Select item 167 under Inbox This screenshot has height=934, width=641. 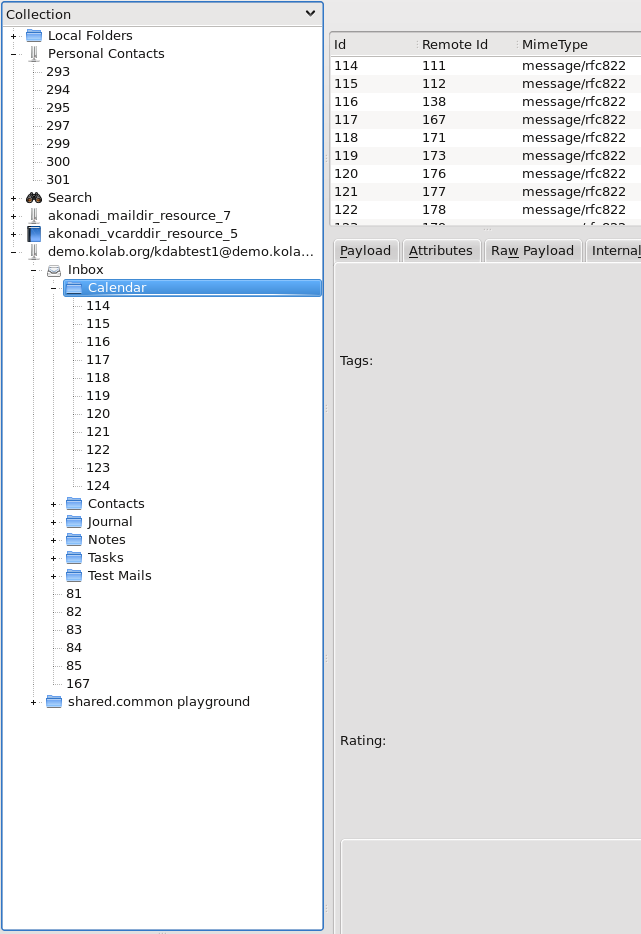click(x=78, y=684)
